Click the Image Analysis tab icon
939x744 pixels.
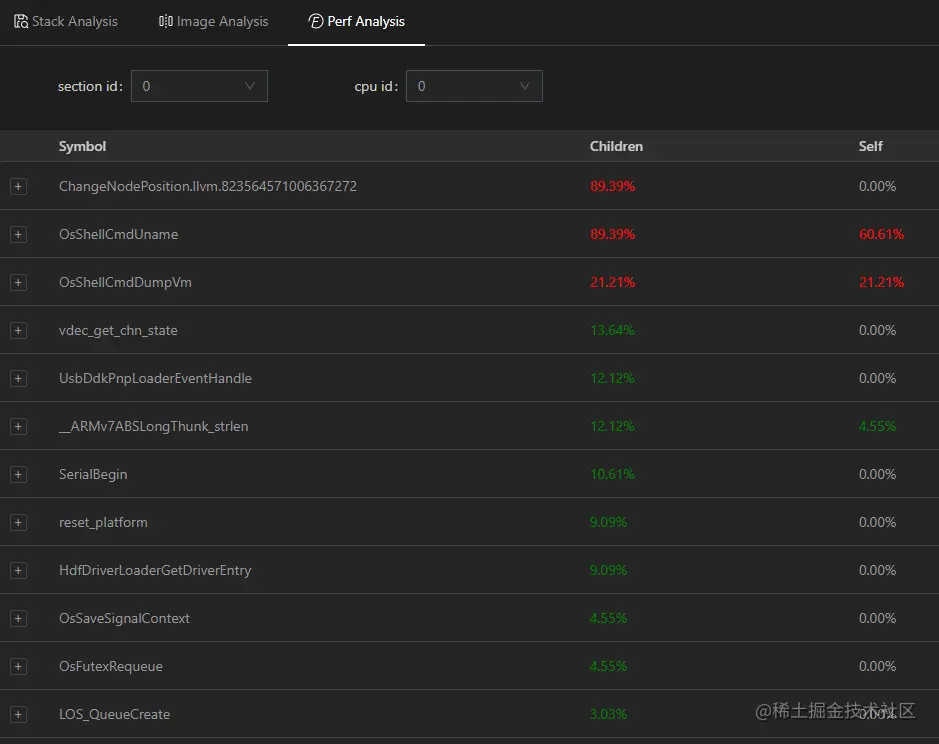click(165, 22)
